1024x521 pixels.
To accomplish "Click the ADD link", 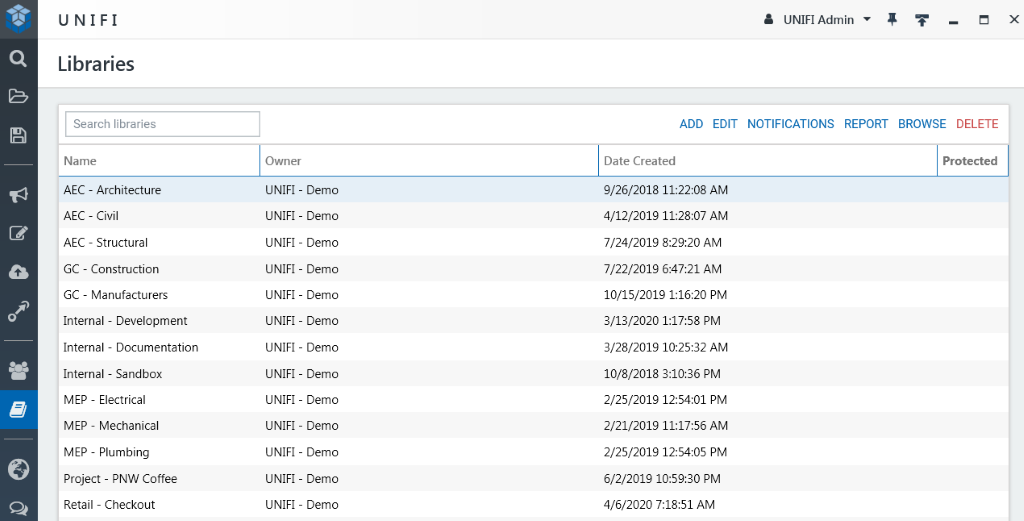I will point(691,124).
